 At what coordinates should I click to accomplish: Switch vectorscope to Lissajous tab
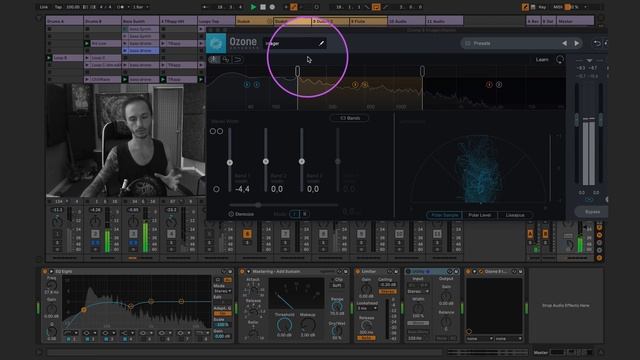(515, 215)
